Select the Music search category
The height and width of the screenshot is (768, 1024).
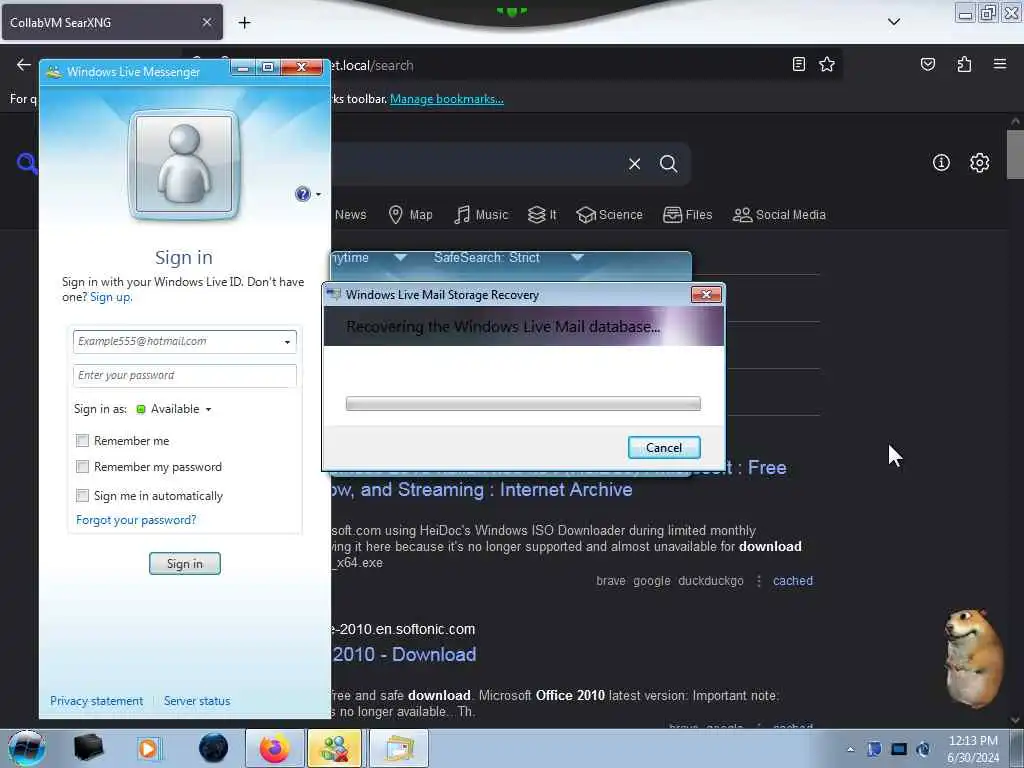tap(481, 215)
